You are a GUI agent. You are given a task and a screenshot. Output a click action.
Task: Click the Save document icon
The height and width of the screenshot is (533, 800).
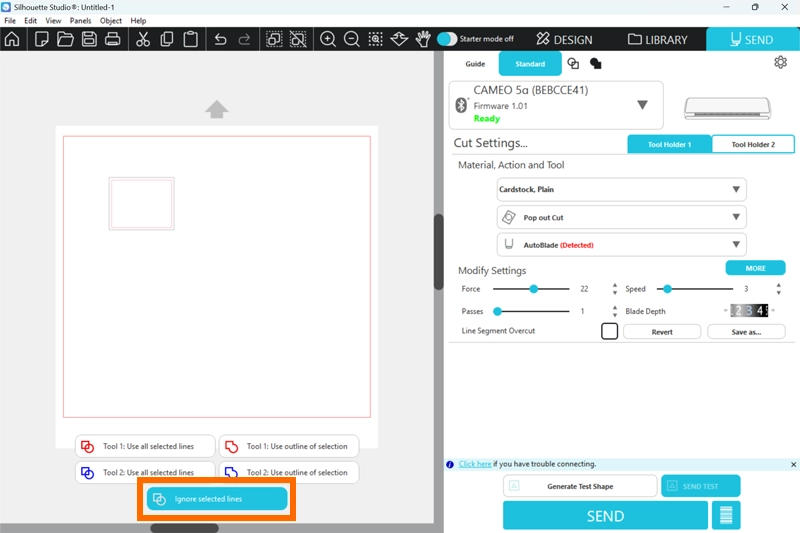click(x=89, y=40)
